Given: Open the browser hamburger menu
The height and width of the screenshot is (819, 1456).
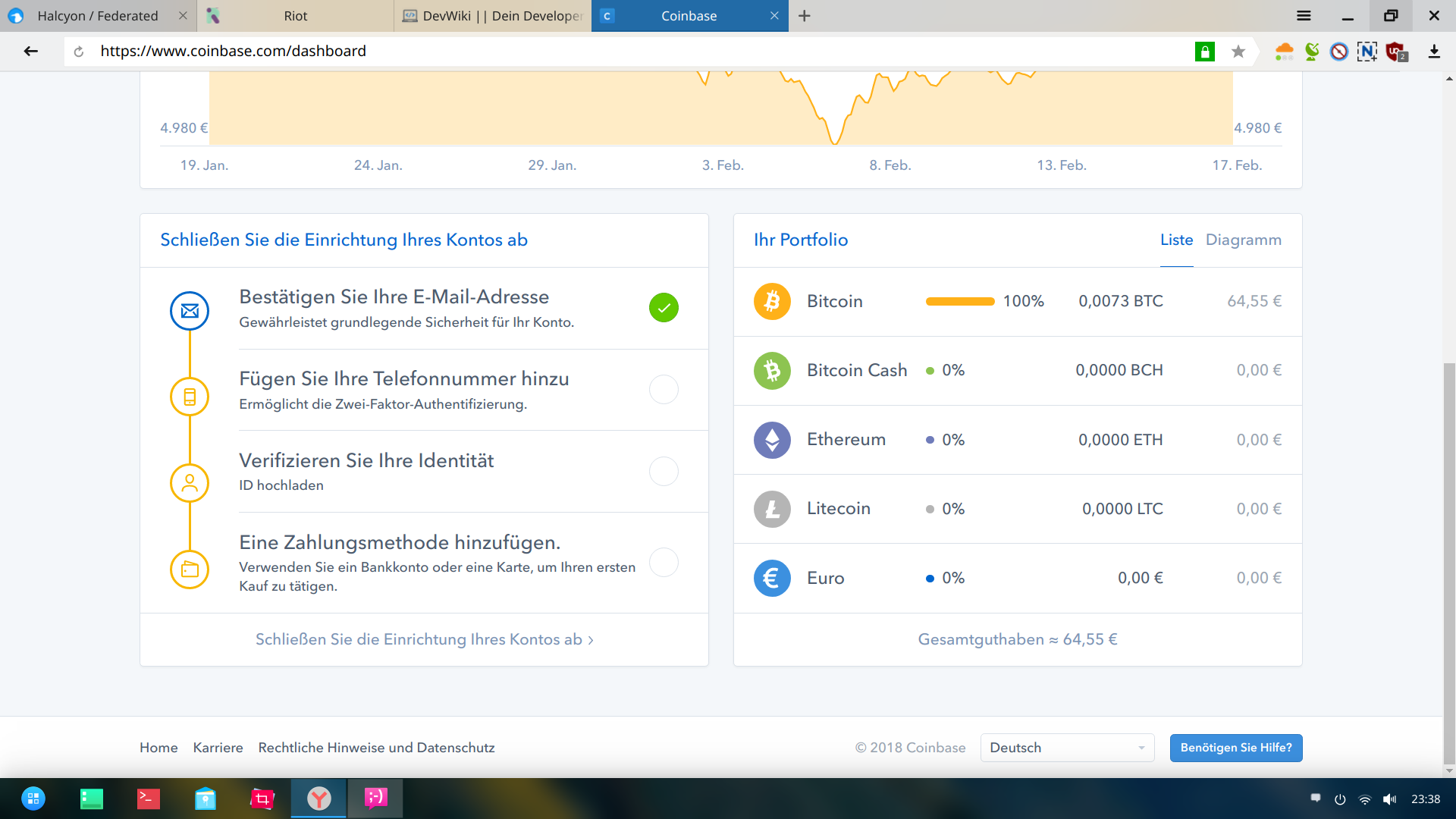Looking at the screenshot, I should point(1304,16).
